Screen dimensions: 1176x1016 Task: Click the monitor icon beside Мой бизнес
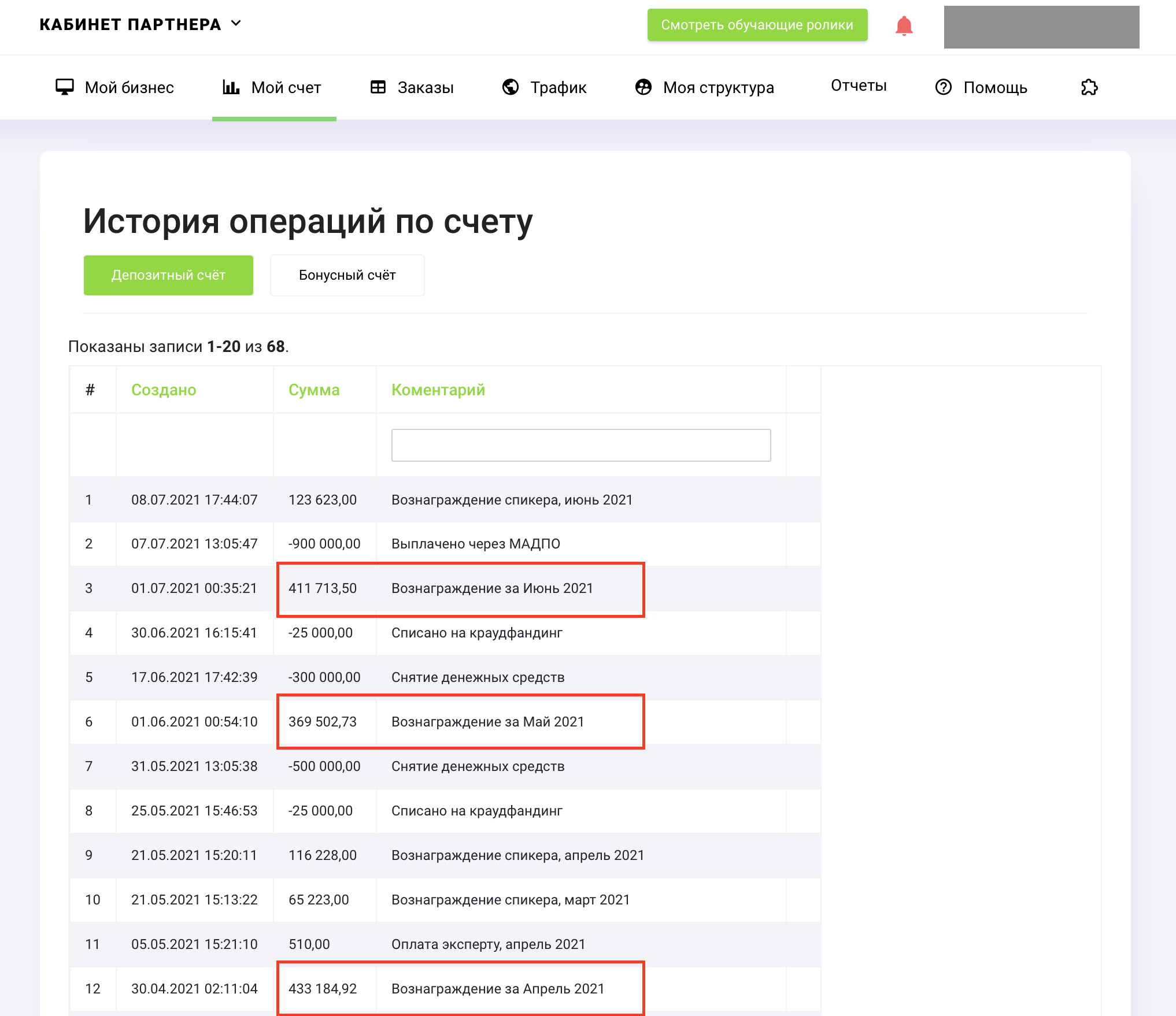(x=64, y=87)
